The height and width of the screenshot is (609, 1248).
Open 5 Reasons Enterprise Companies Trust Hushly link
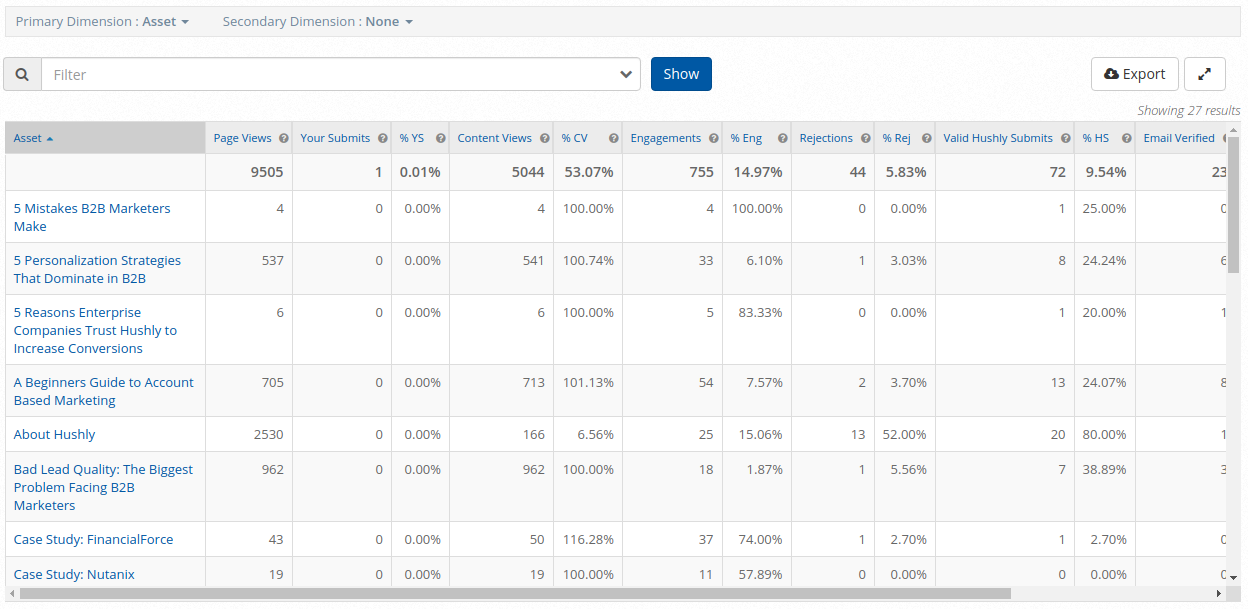pos(95,330)
